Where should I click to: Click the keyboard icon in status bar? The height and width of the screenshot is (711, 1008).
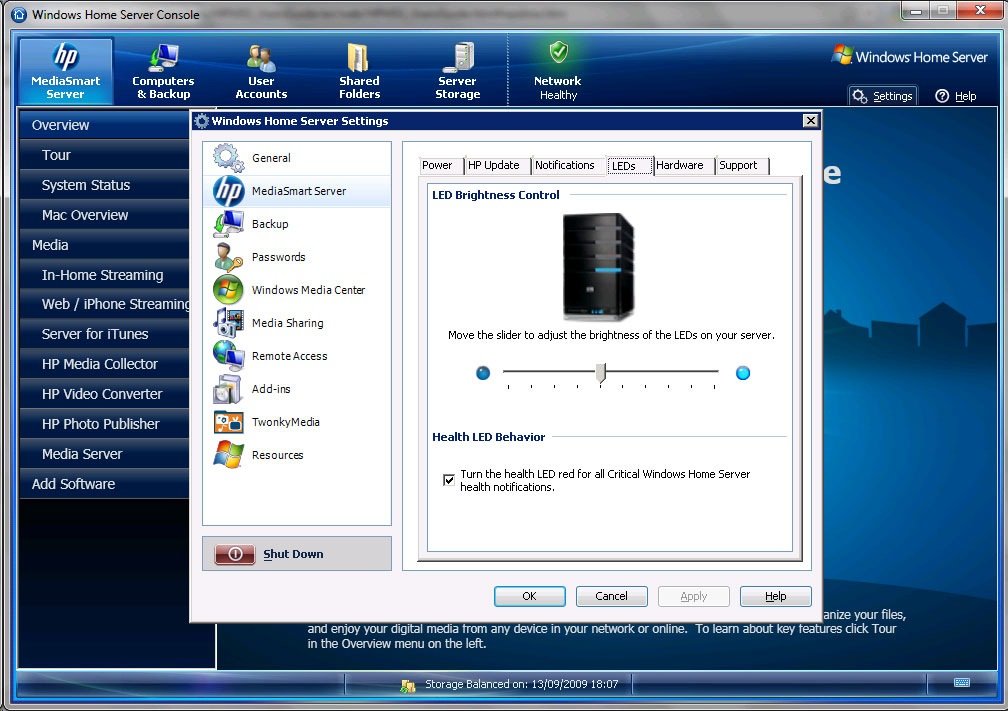point(962,683)
